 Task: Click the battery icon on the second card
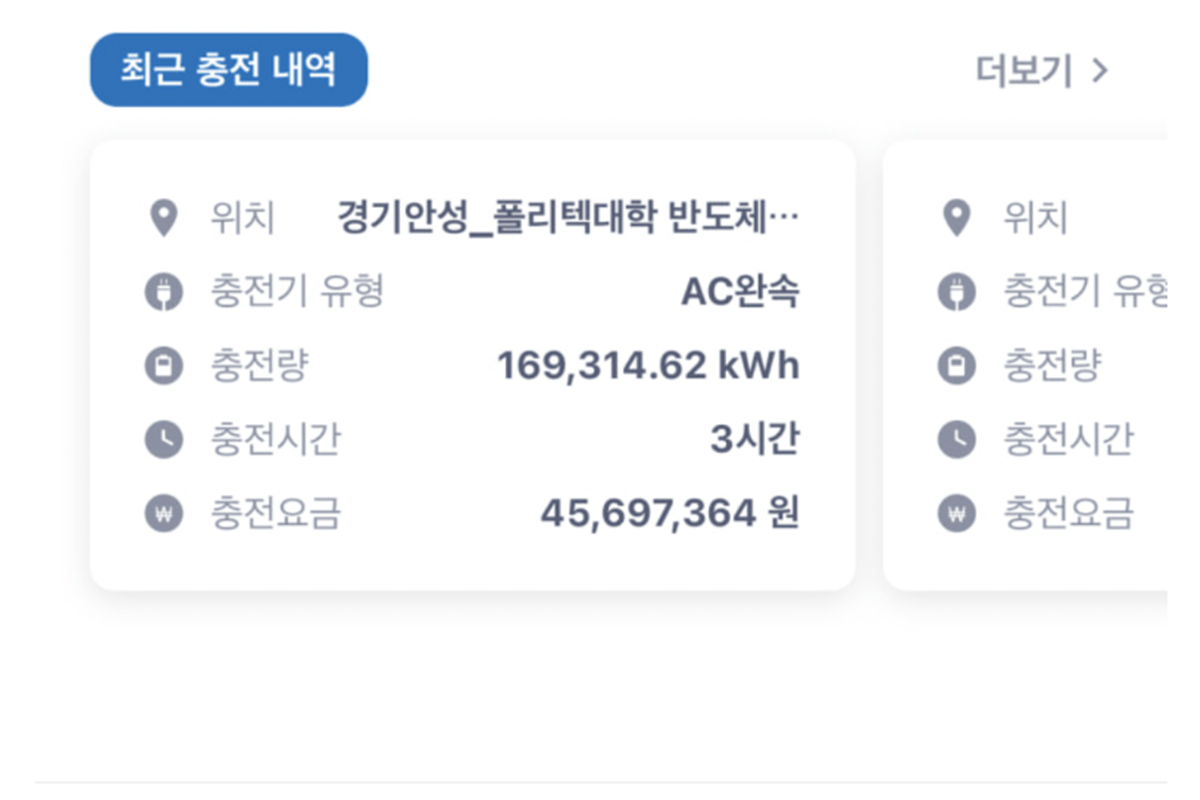point(955,366)
